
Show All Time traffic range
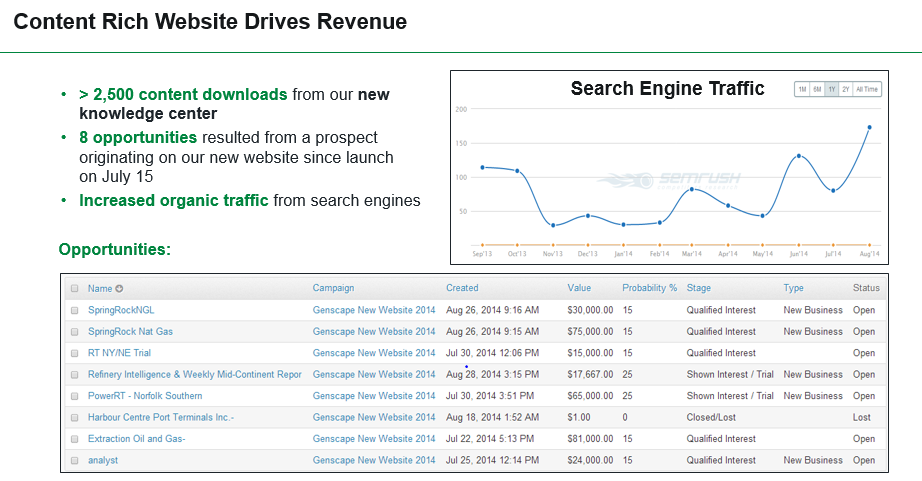(x=868, y=89)
